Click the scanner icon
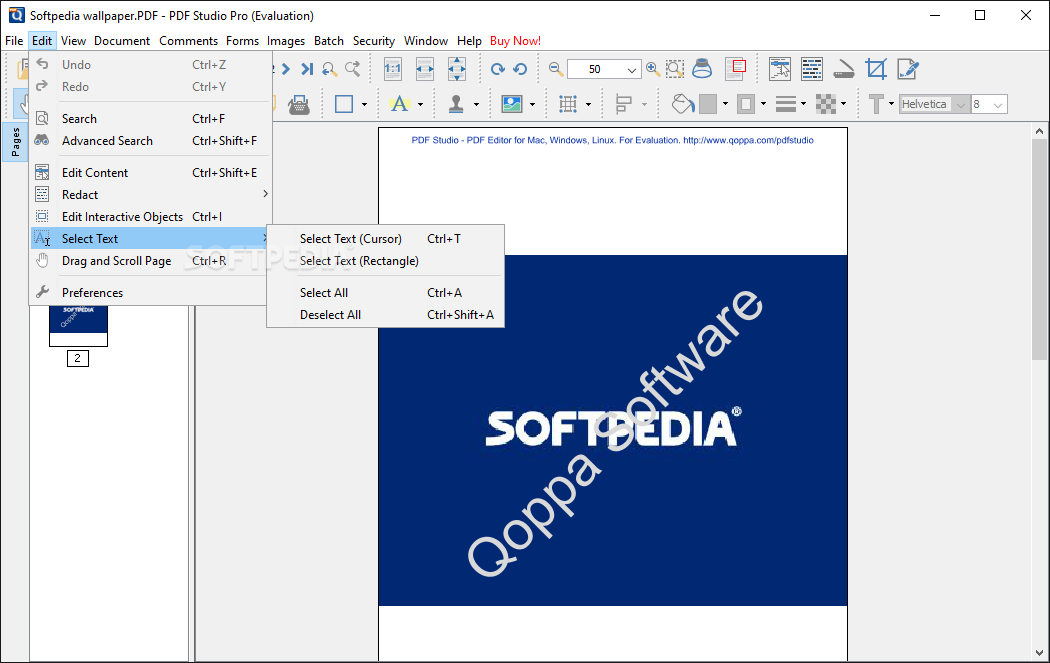Image resolution: width=1050 pixels, height=663 pixels. click(844, 69)
